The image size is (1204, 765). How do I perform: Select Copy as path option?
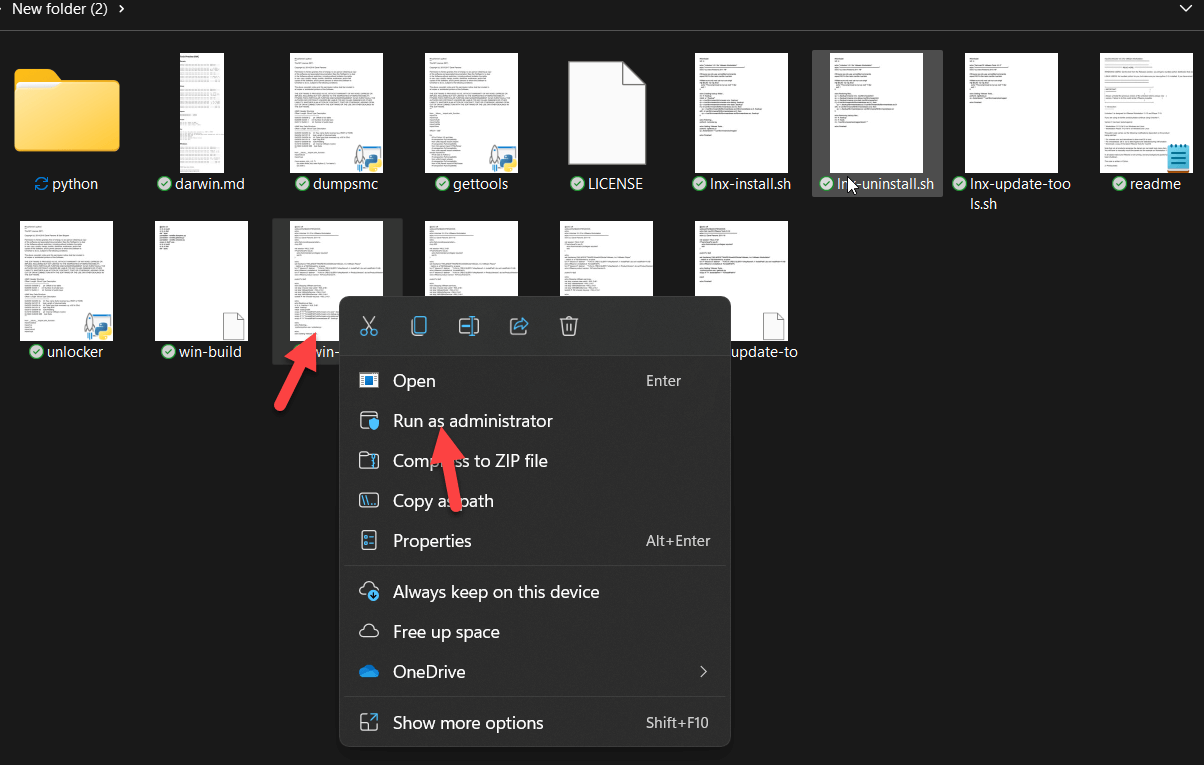click(x=443, y=501)
